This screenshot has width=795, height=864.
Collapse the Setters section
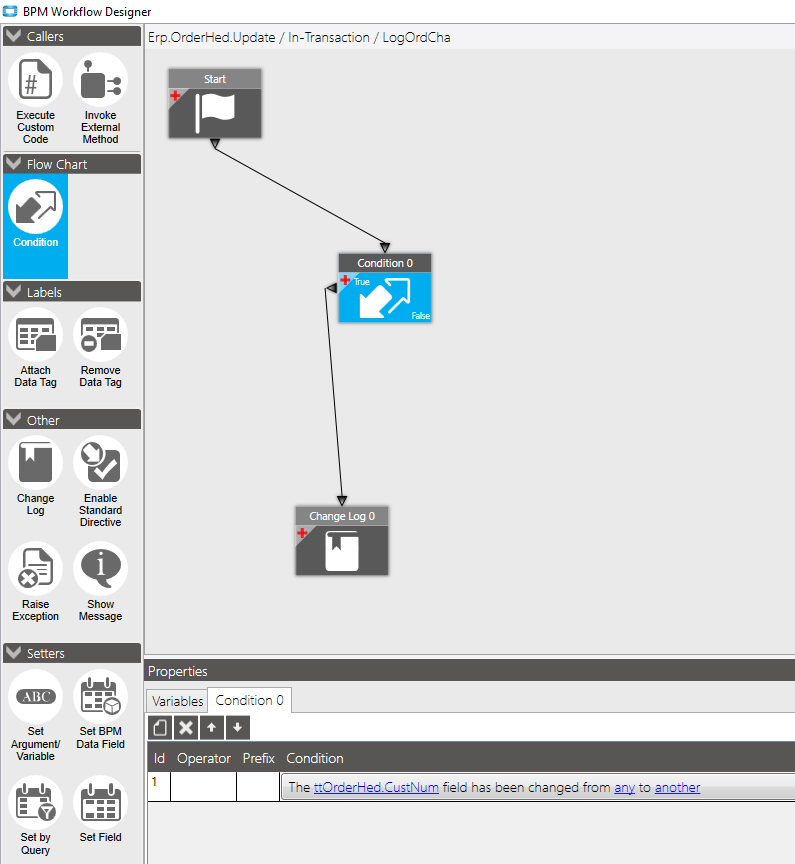pyautogui.click(x=13, y=652)
